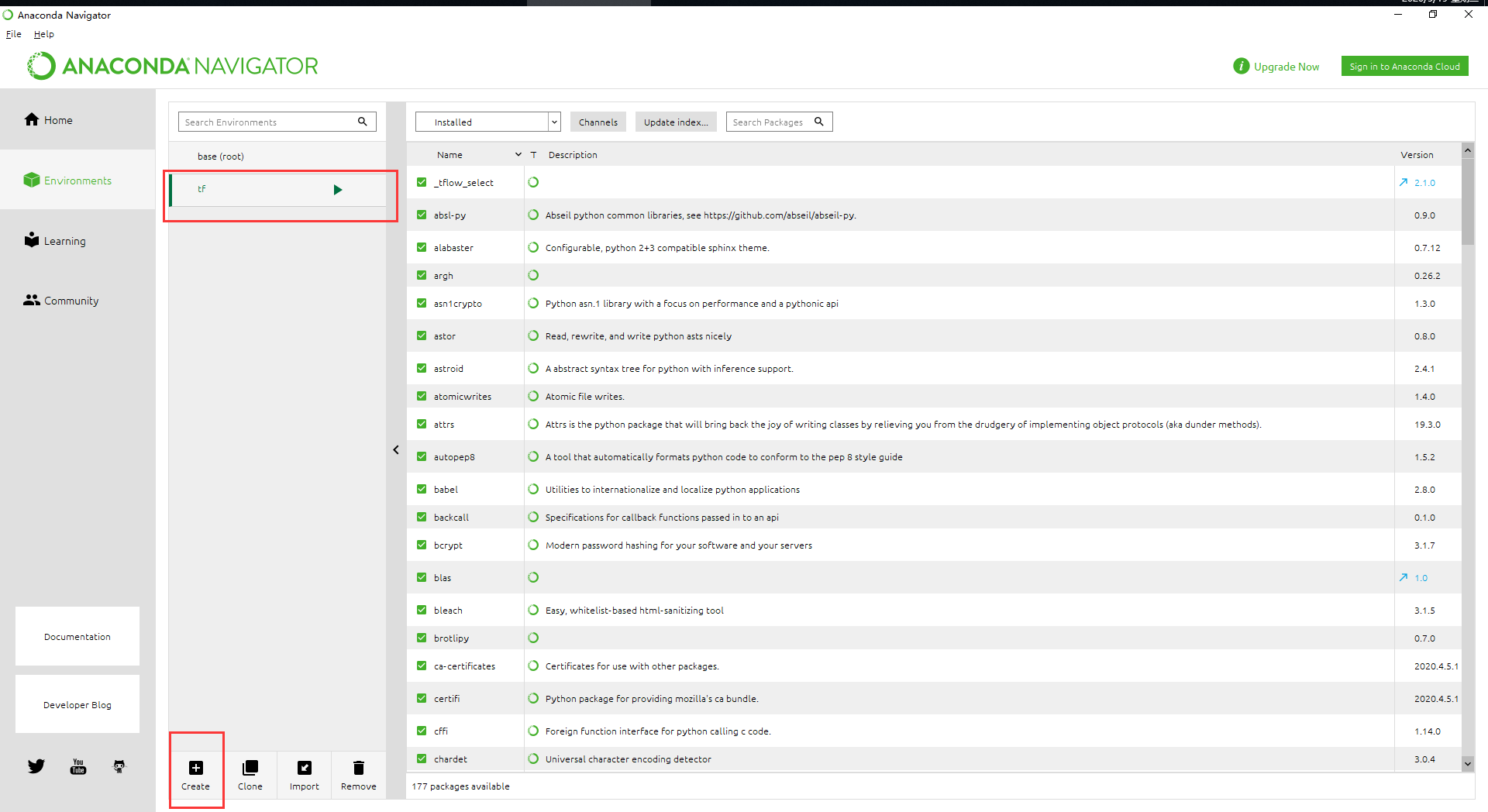Image resolution: width=1488 pixels, height=812 pixels.
Task: Toggle the astroid package checkbox
Action: pyautogui.click(x=422, y=368)
